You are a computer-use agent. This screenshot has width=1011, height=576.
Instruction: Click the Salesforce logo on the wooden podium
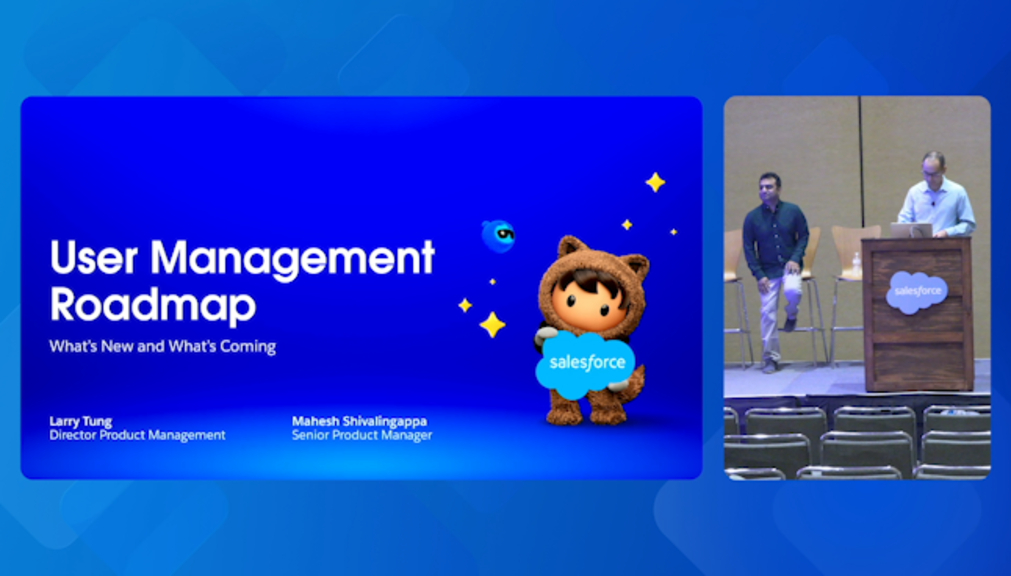[x=918, y=291]
